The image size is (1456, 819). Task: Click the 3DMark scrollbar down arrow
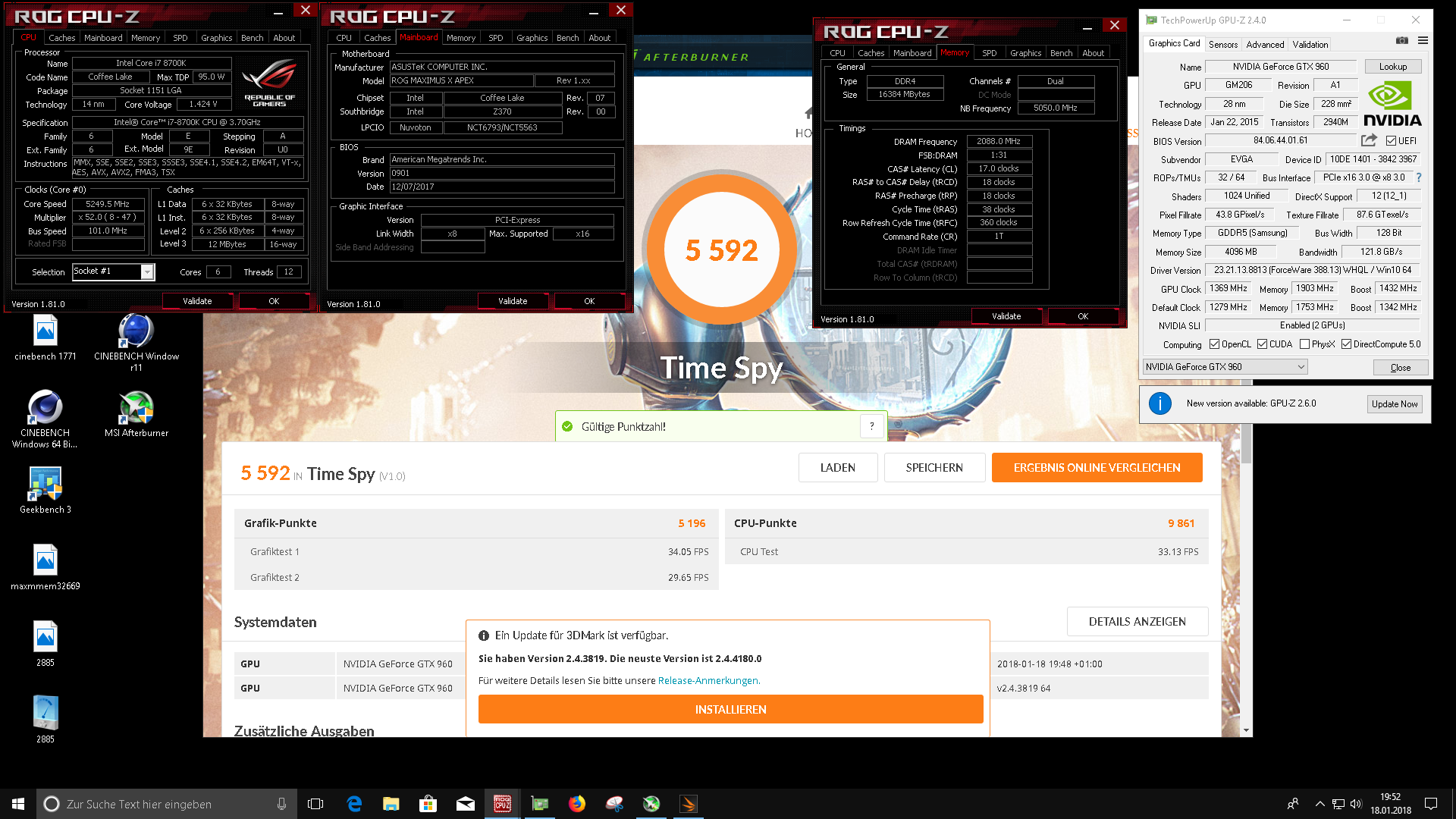point(1246,730)
